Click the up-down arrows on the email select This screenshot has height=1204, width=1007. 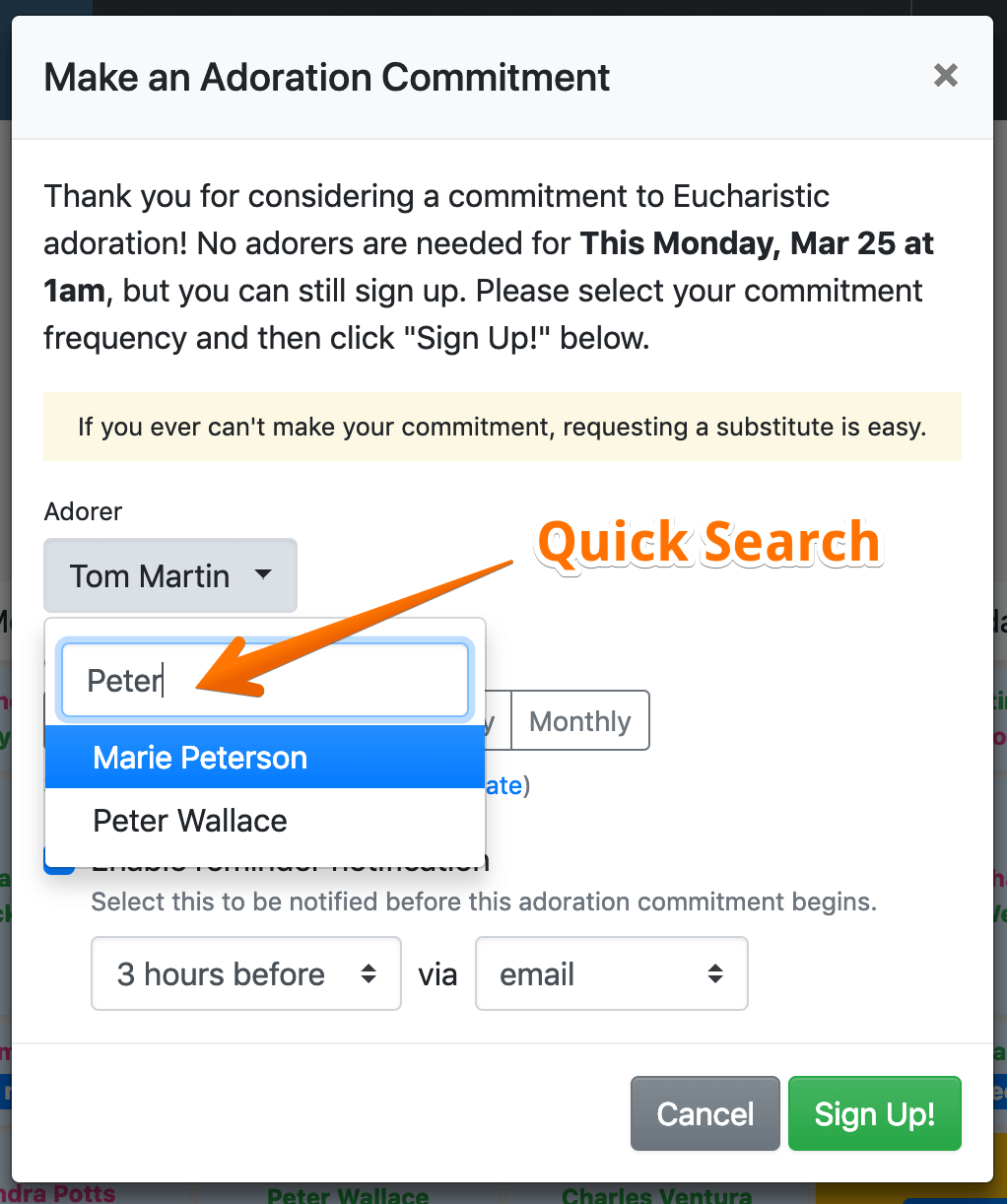coord(715,973)
